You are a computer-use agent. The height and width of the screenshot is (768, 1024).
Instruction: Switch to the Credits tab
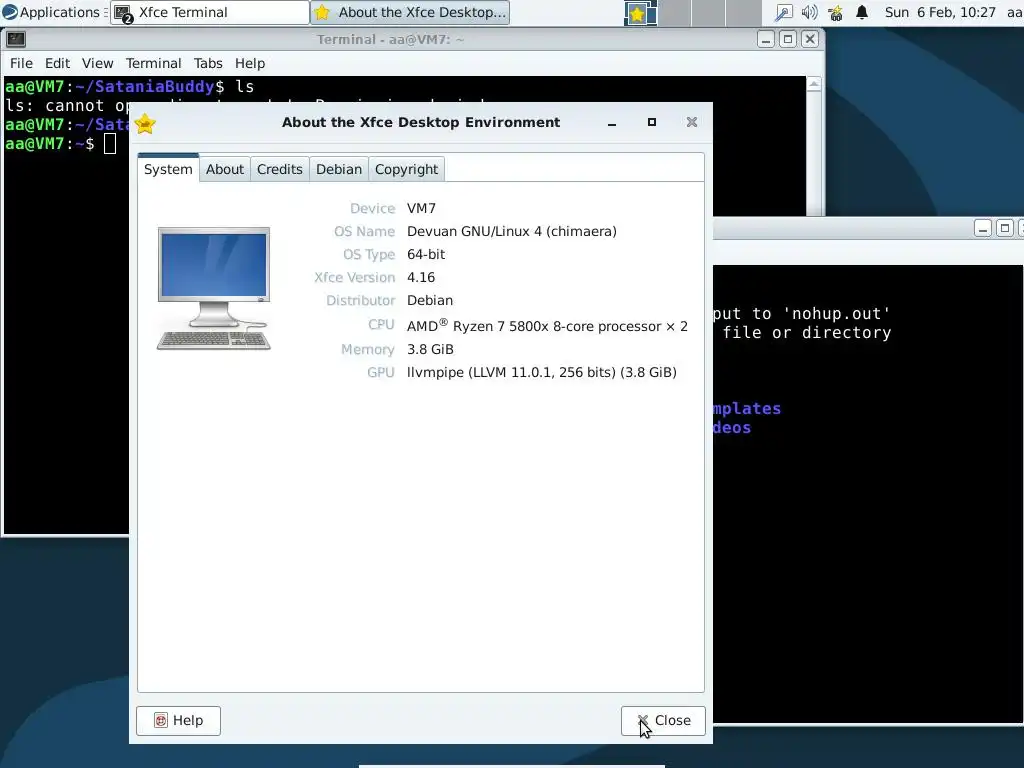280,169
